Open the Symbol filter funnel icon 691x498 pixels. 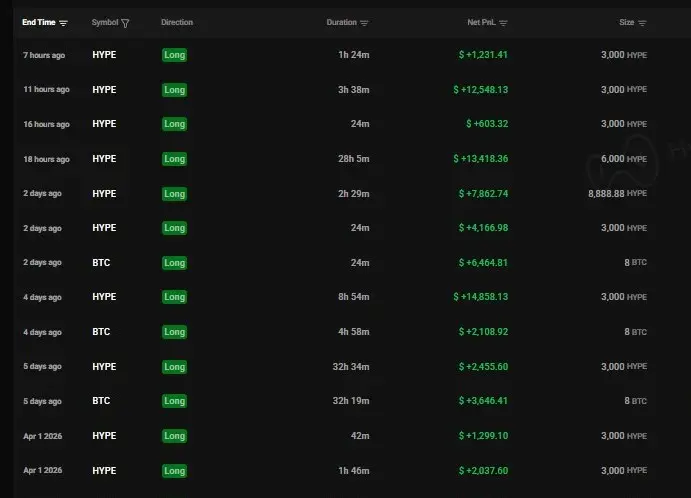[125, 23]
